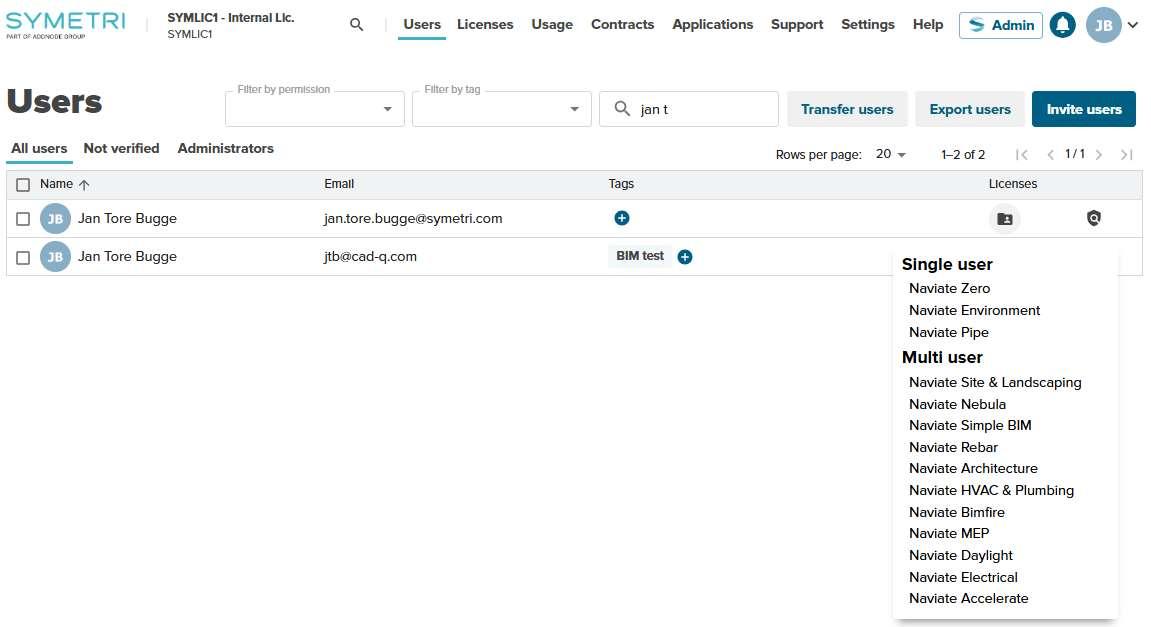This screenshot has width=1151, height=627.
Task: Select Naviate Nebula
Action: coord(957,405)
